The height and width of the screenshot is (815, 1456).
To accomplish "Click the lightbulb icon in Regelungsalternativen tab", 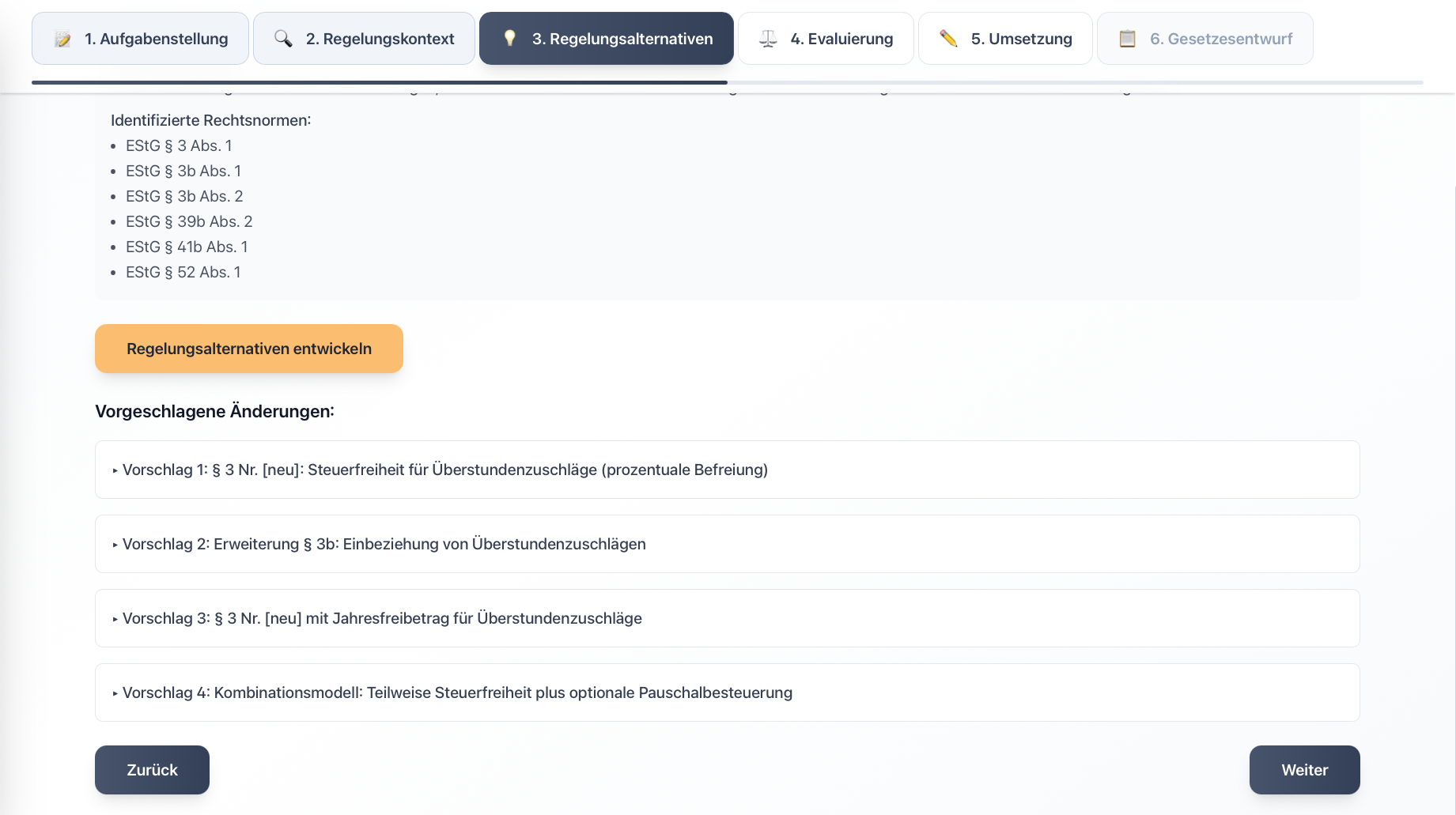I will [x=510, y=38].
